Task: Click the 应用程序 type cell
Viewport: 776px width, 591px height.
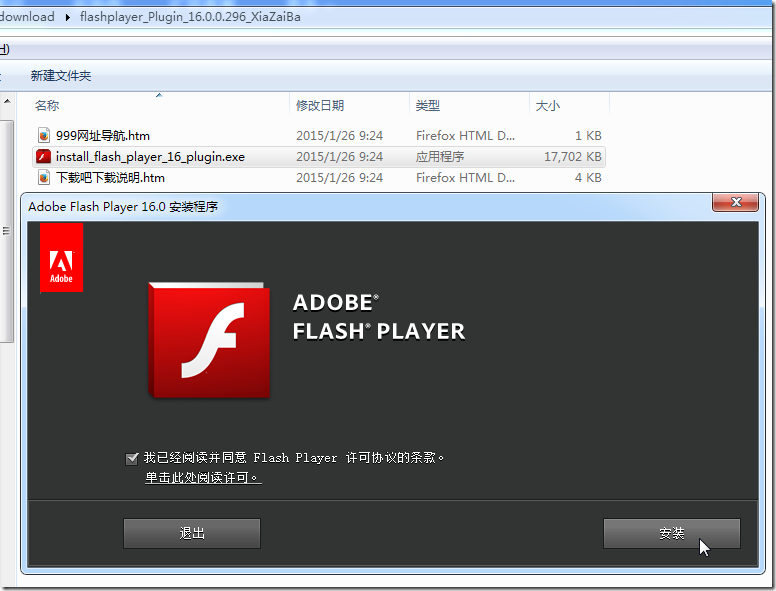Action: tap(440, 156)
